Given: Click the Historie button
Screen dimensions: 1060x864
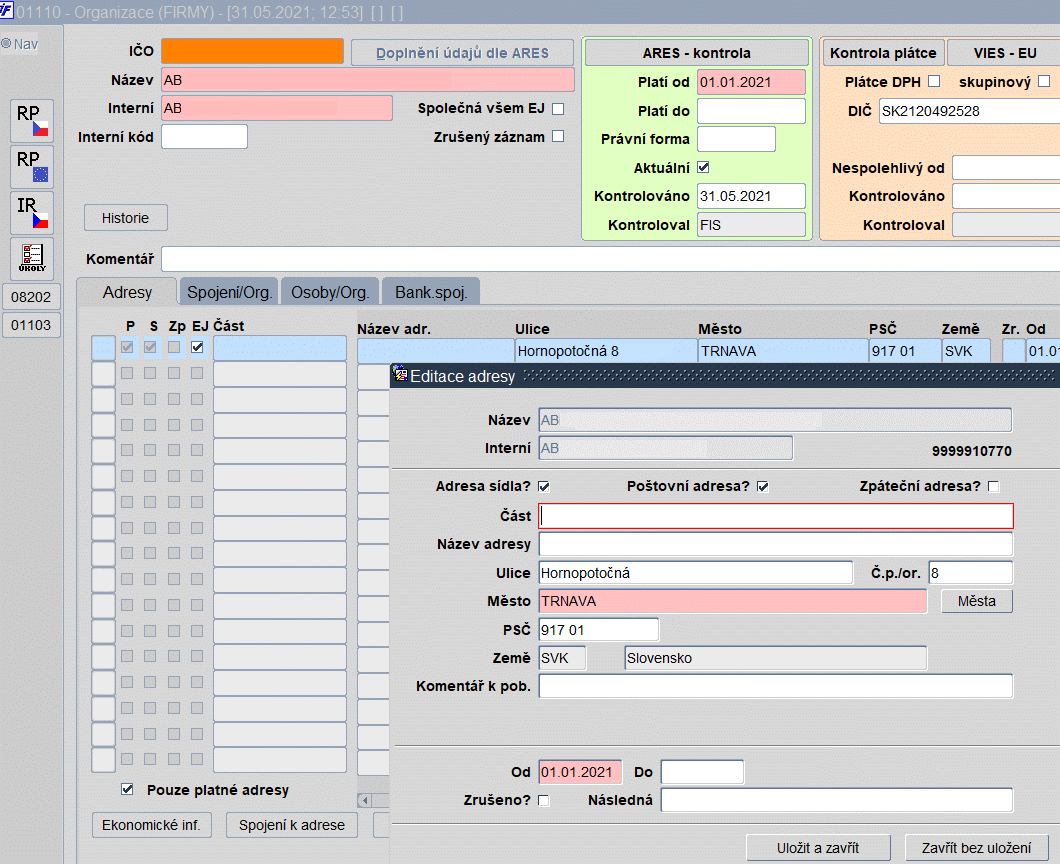Looking at the screenshot, I should click(126, 218).
